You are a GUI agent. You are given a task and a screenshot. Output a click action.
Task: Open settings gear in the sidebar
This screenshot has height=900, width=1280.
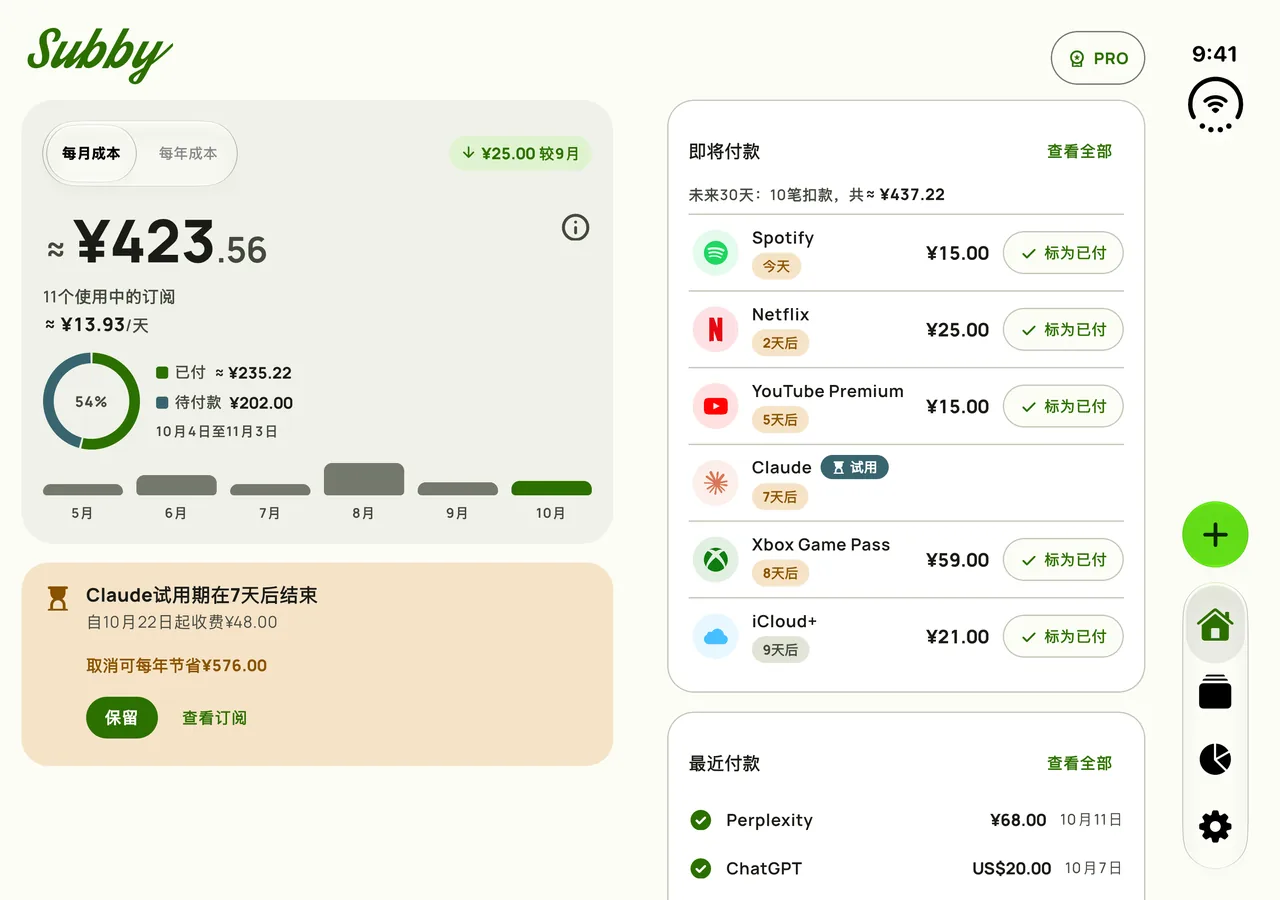coord(1215,827)
